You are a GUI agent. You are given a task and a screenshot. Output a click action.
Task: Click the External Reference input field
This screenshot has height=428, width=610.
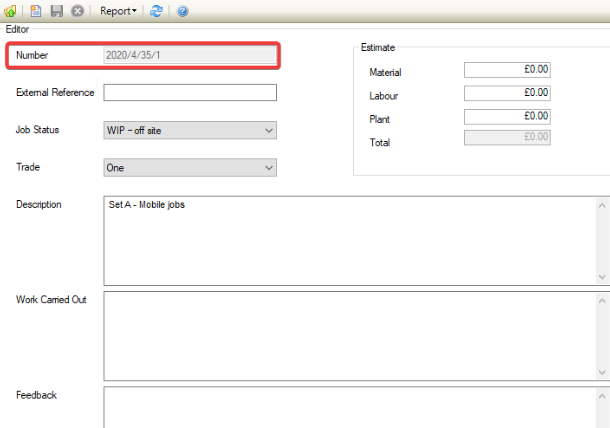tap(190, 93)
